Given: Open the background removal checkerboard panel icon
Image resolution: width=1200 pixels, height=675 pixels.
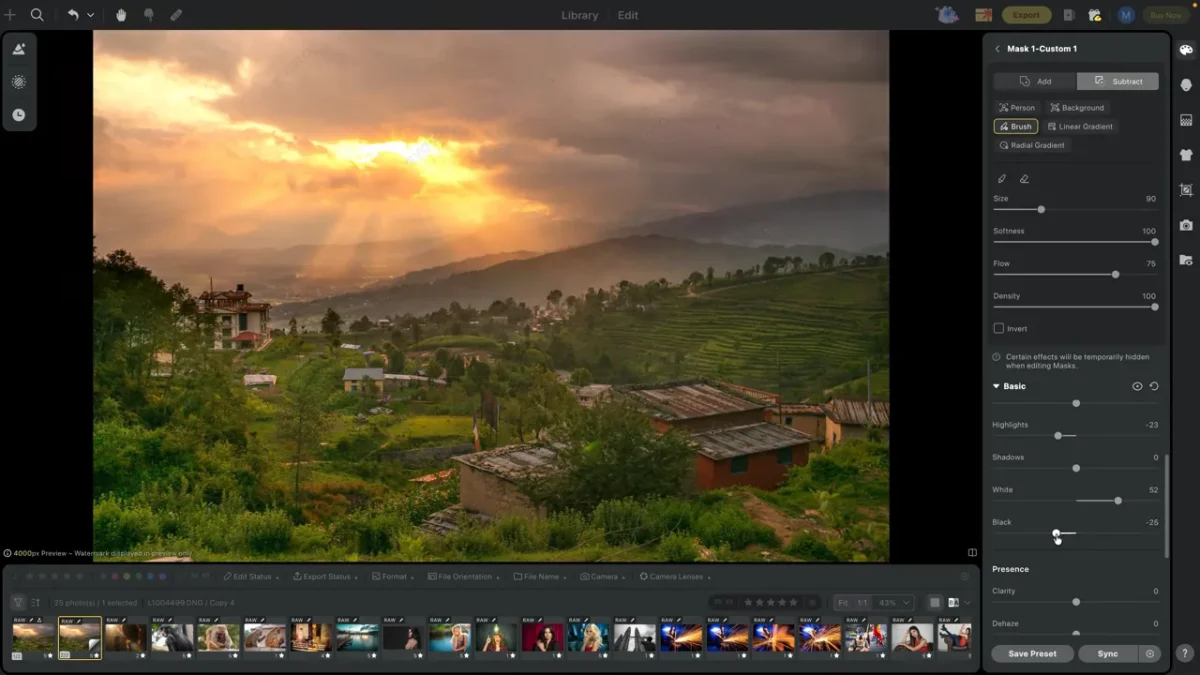Looking at the screenshot, I should tap(1186, 120).
